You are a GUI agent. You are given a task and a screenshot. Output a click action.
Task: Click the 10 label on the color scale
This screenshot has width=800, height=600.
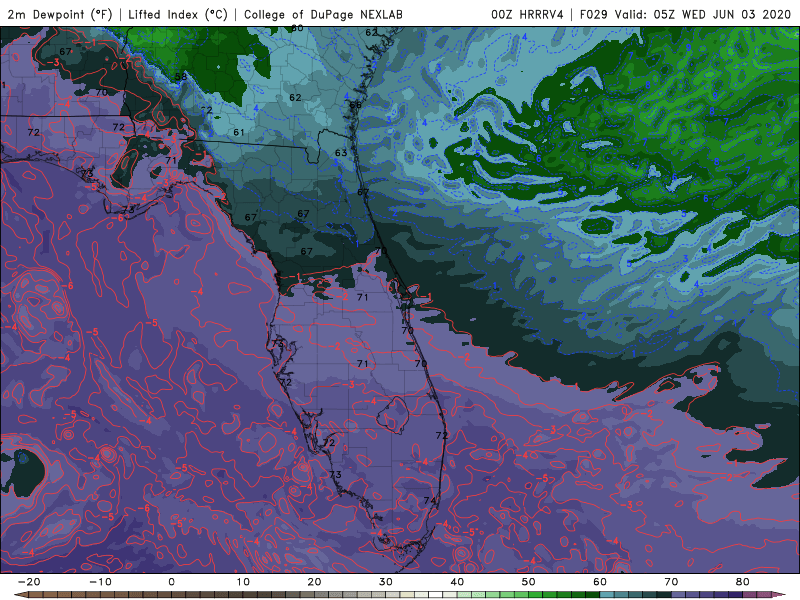[x=243, y=582]
